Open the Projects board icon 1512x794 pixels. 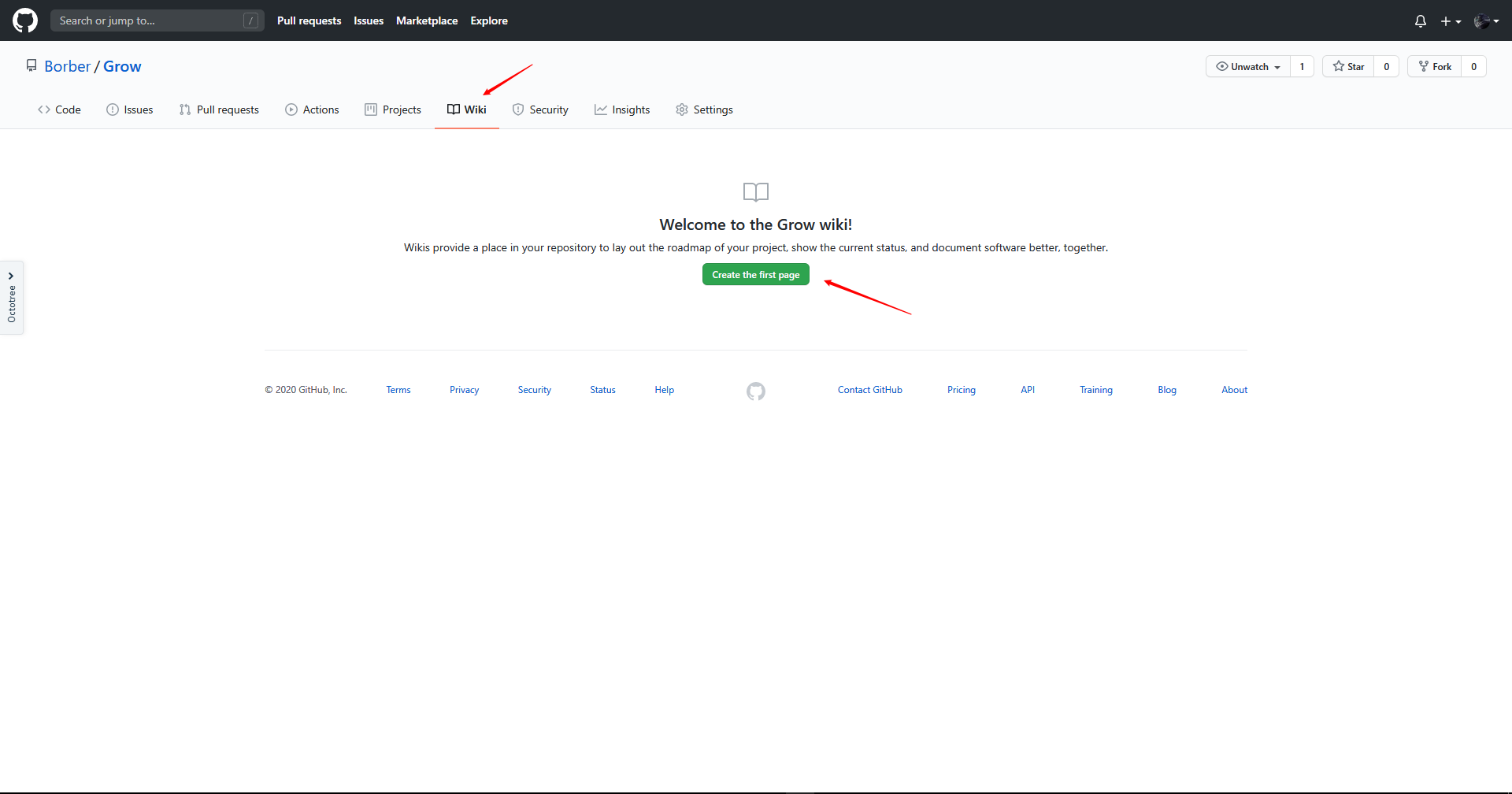coord(371,109)
